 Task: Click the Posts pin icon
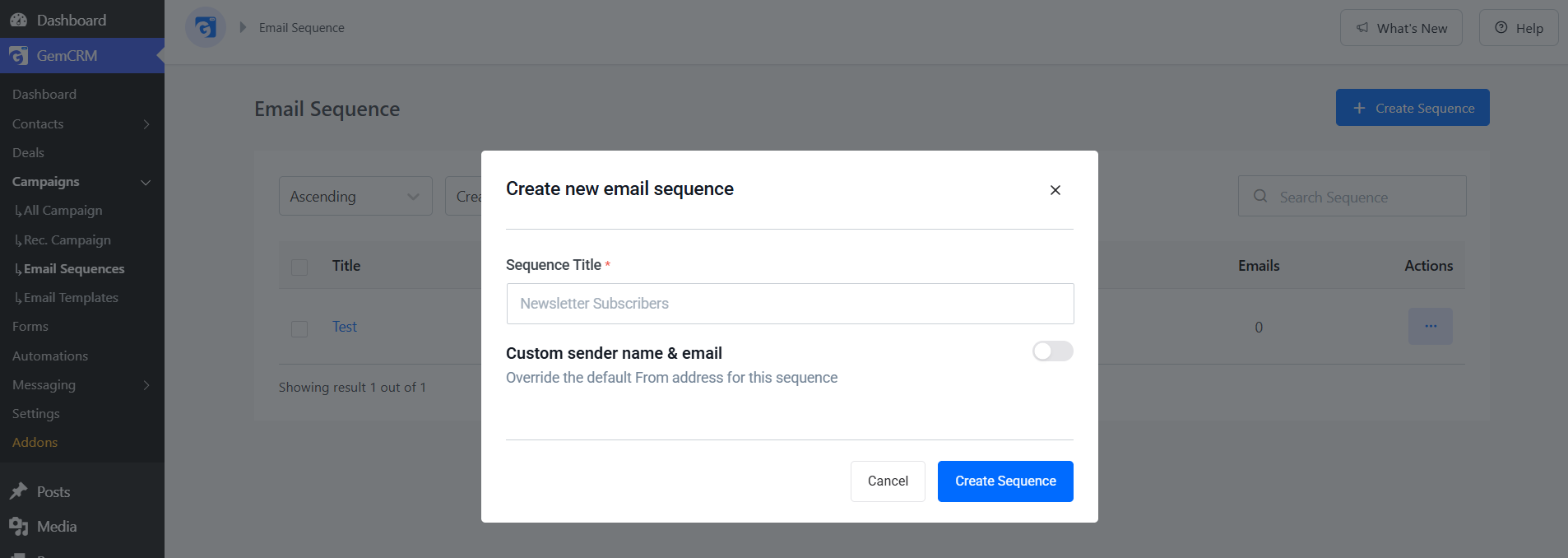18,491
